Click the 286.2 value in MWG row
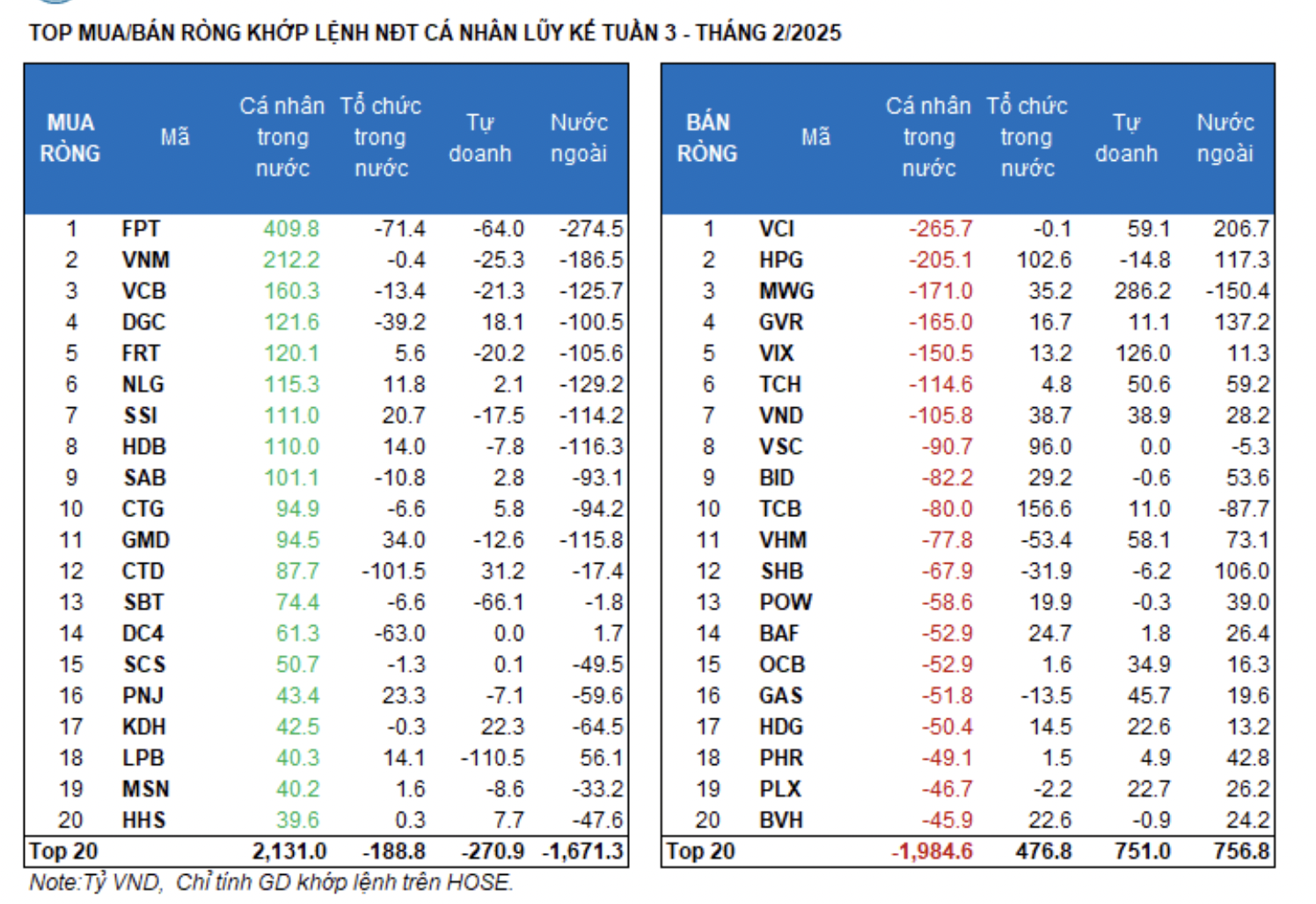This screenshot has width=1316, height=904. point(1143,291)
